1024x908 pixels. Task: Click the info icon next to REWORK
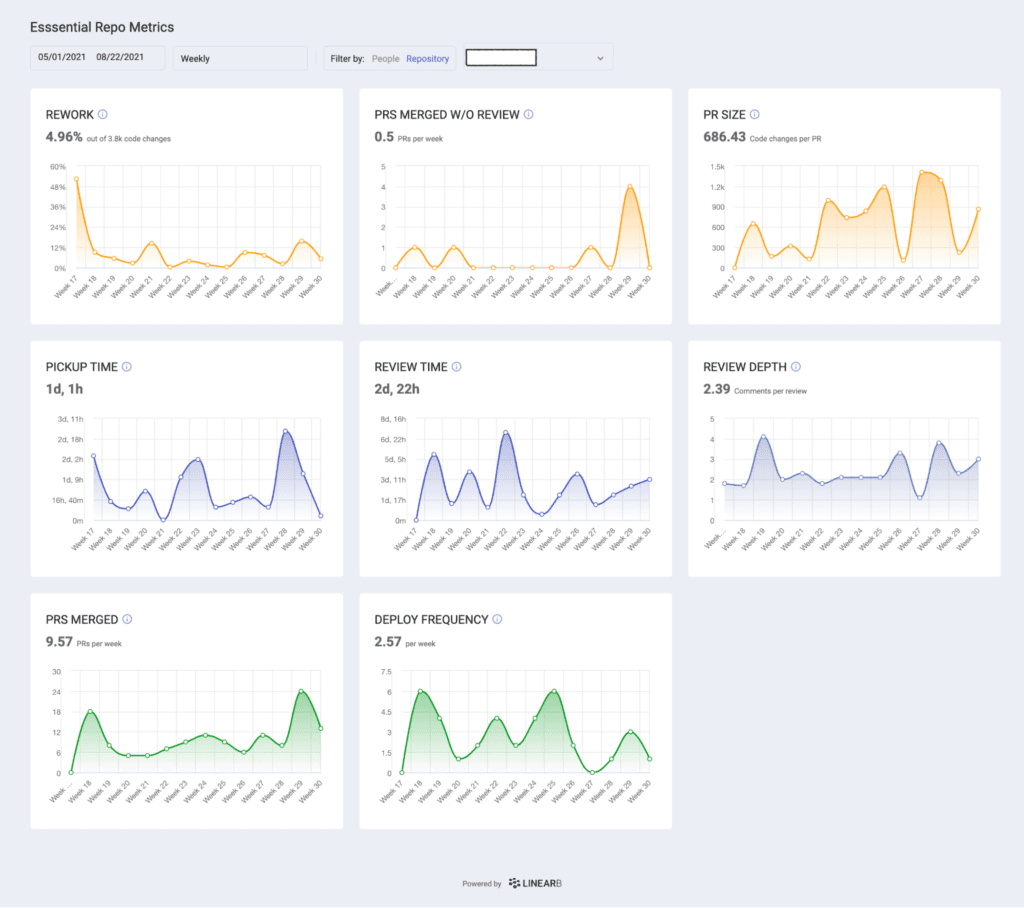pyautogui.click(x=103, y=115)
